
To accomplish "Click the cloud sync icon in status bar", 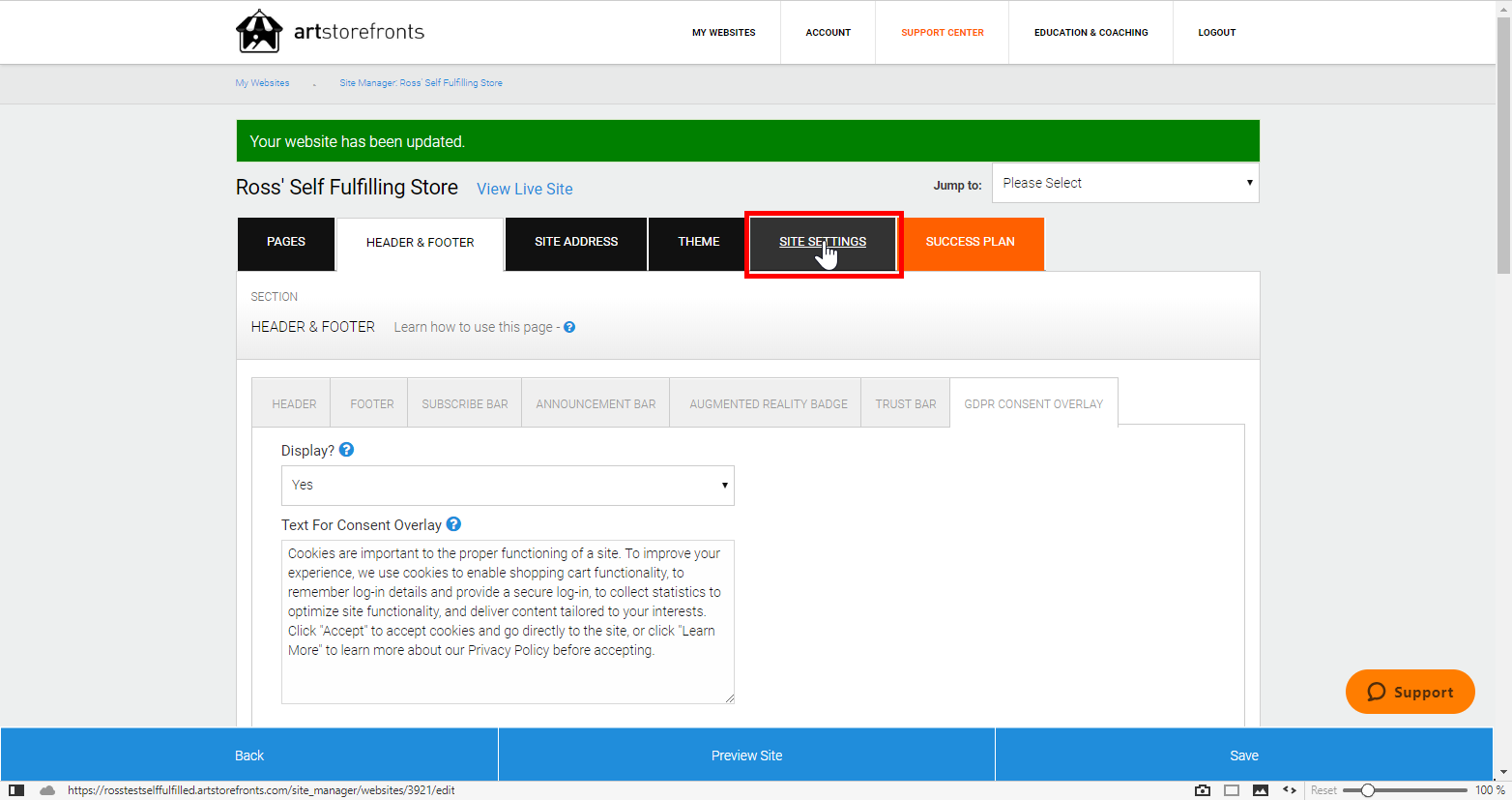I will [46, 790].
